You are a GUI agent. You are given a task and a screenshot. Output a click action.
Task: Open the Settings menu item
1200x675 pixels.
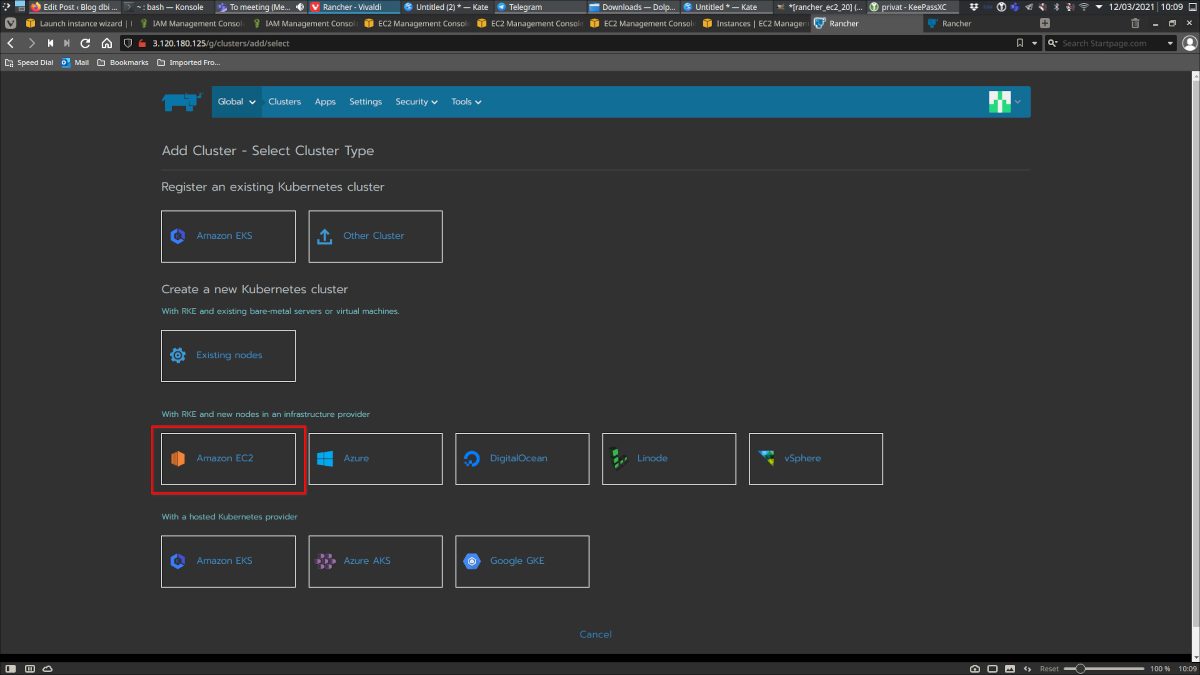coord(365,102)
